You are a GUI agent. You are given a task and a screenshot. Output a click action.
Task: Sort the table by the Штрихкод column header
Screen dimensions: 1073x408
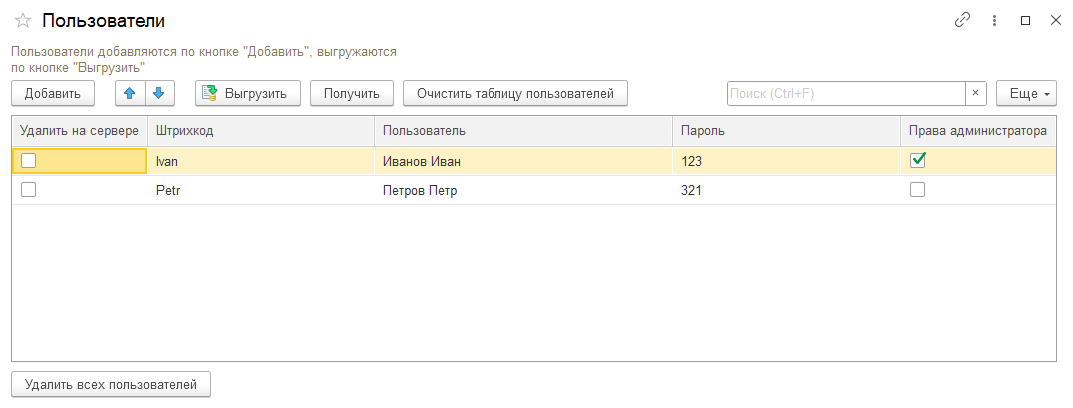click(x=261, y=131)
